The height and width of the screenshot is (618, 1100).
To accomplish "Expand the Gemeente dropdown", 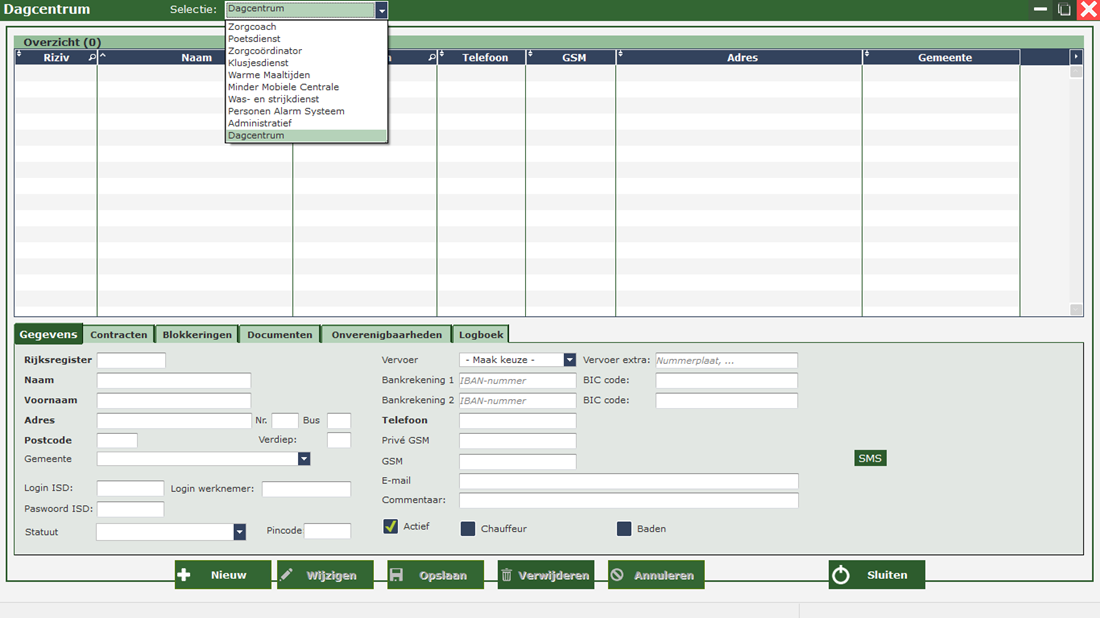I will click(304, 459).
